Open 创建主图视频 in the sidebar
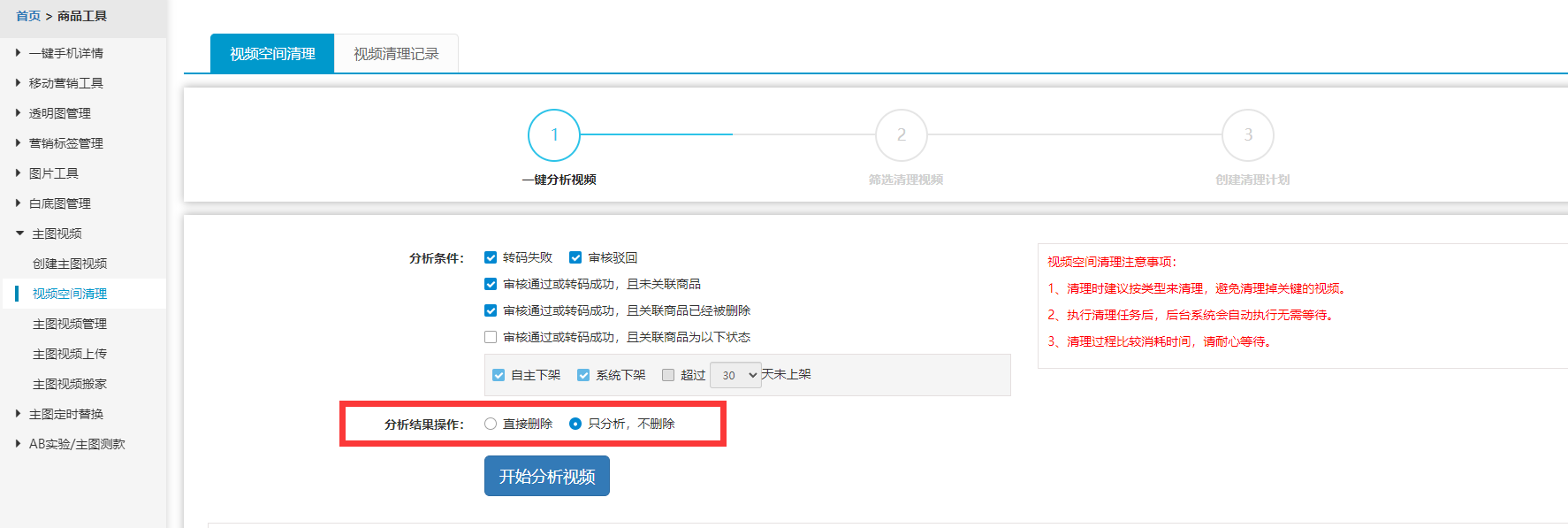Viewport: 1568px width, 528px height. (x=70, y=264)
